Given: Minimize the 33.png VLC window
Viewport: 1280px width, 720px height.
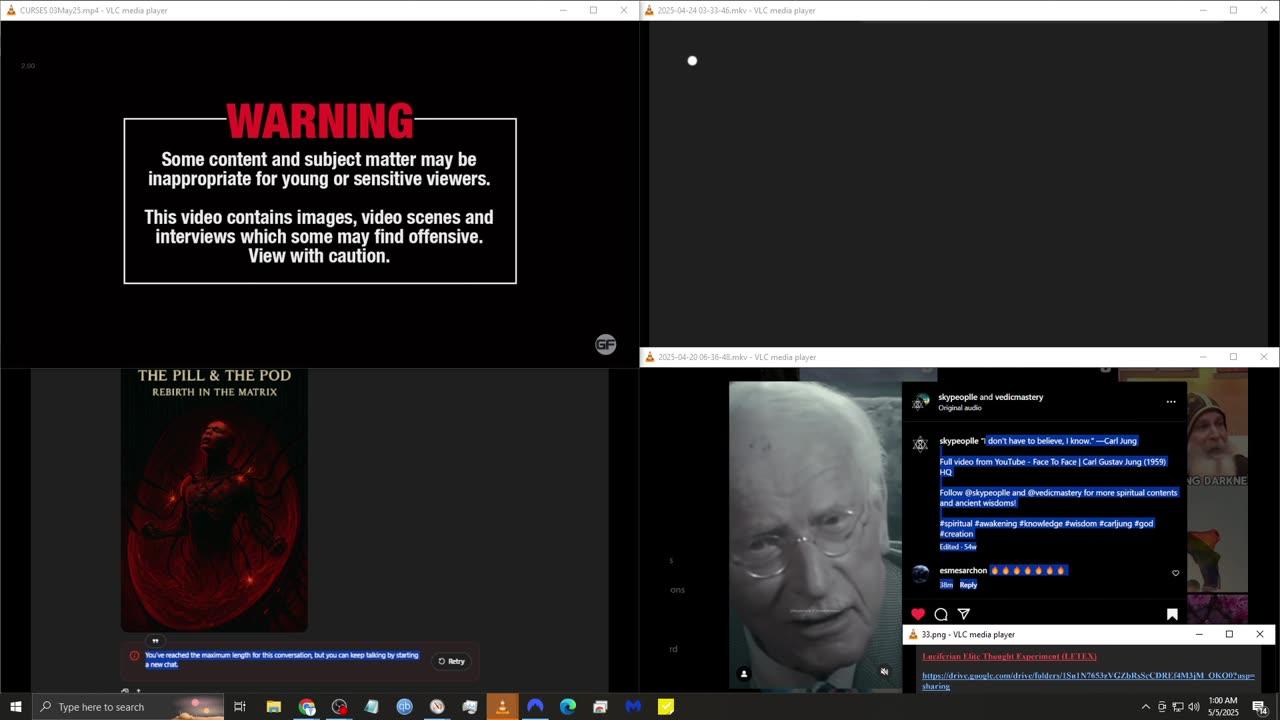Looking at the screenshot, I should (1199, 634).
